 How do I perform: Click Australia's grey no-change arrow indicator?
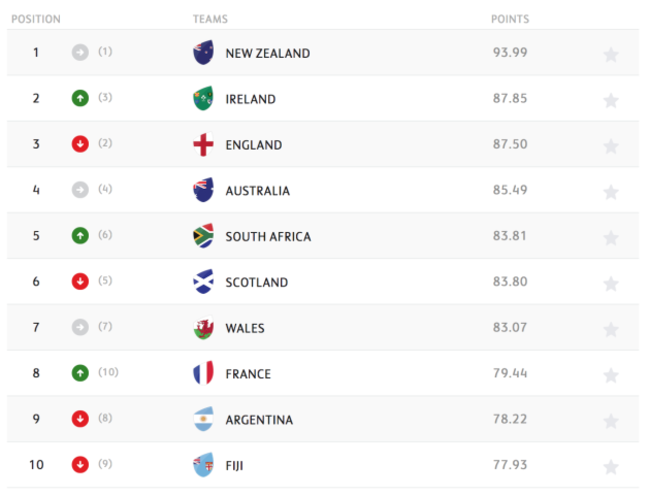coord(80,190)
